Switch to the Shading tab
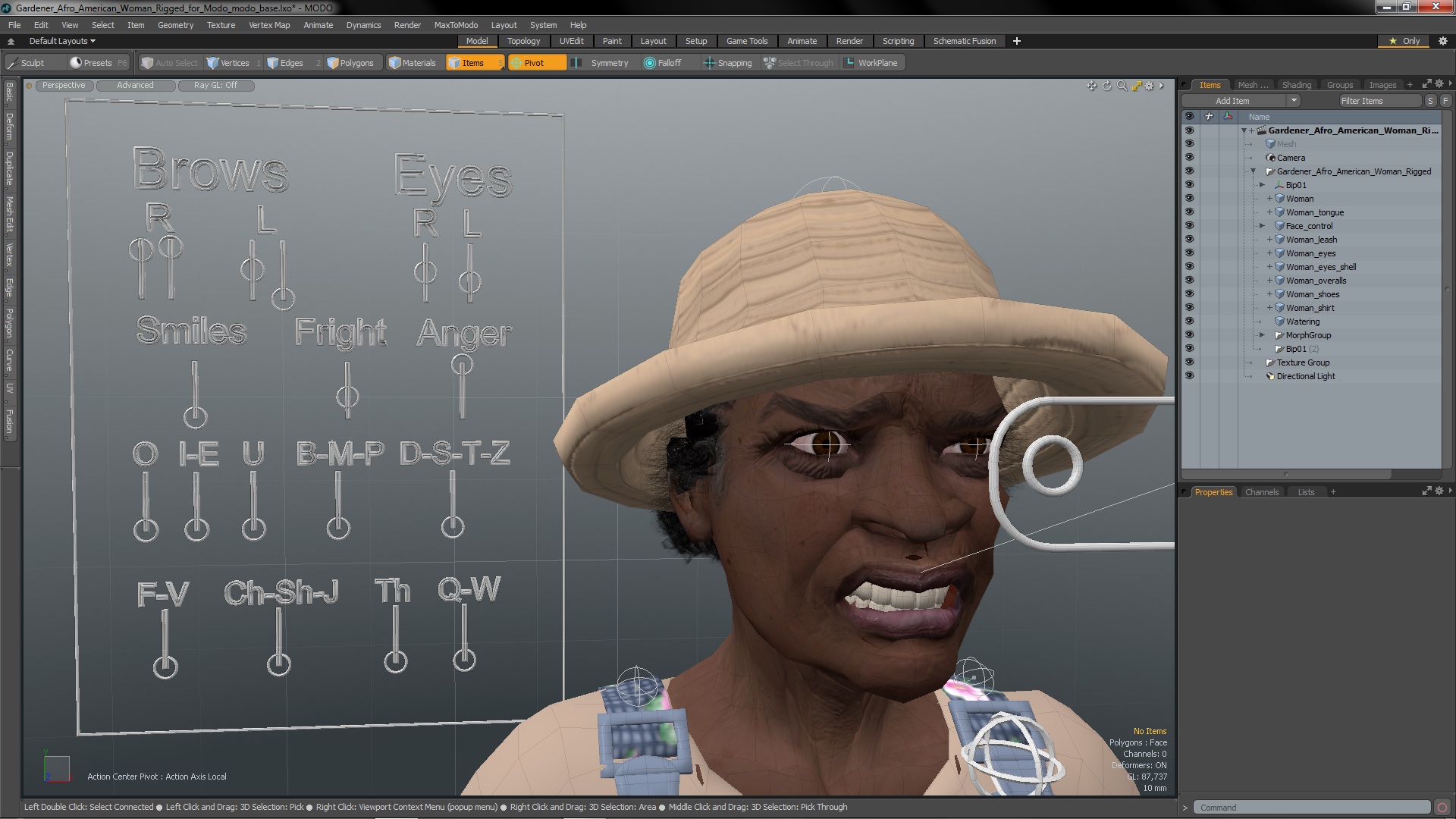Viewport: 1456px width, 819px height. coord(1296,85)
